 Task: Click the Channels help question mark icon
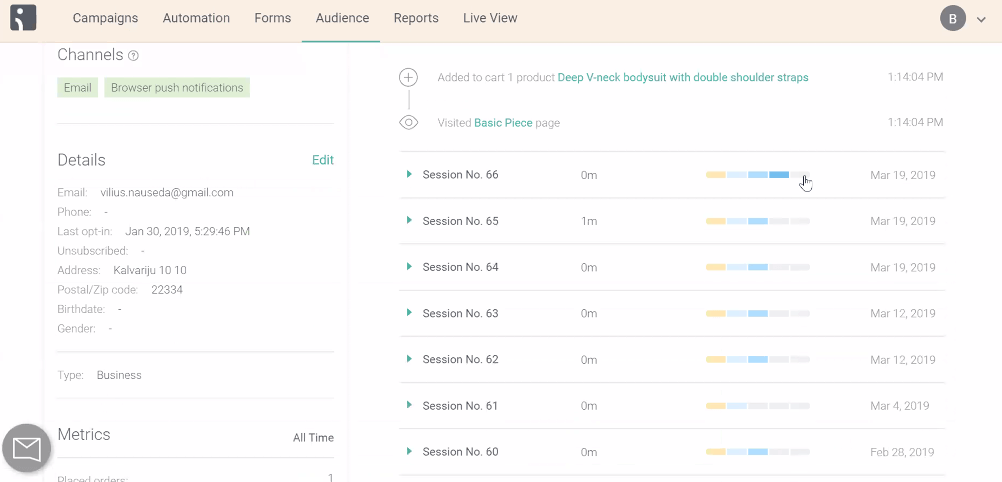click(x=134, y=56)
